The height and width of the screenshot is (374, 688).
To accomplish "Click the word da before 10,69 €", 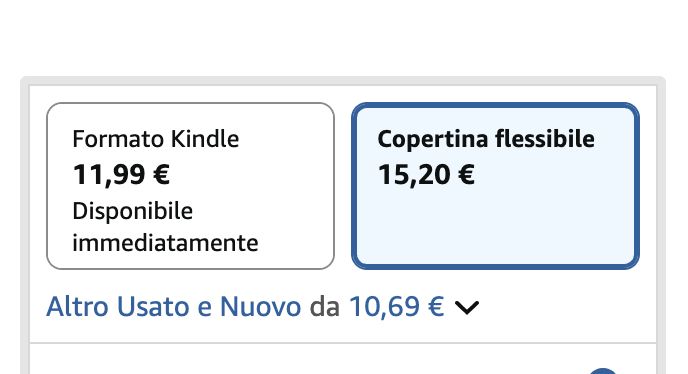I will pos(325,306).
